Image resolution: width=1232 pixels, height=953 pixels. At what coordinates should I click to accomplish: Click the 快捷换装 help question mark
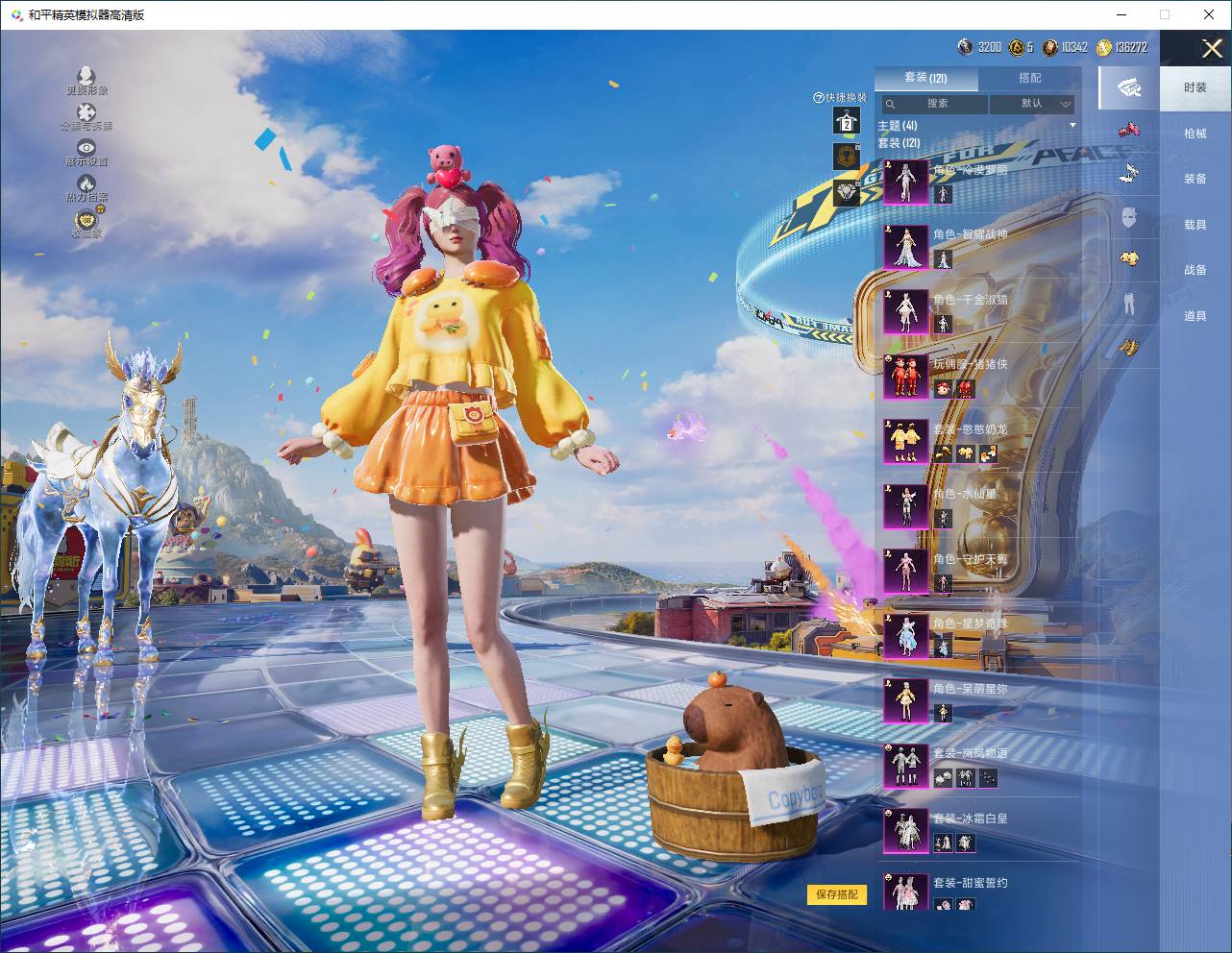(x=819, y=98)
